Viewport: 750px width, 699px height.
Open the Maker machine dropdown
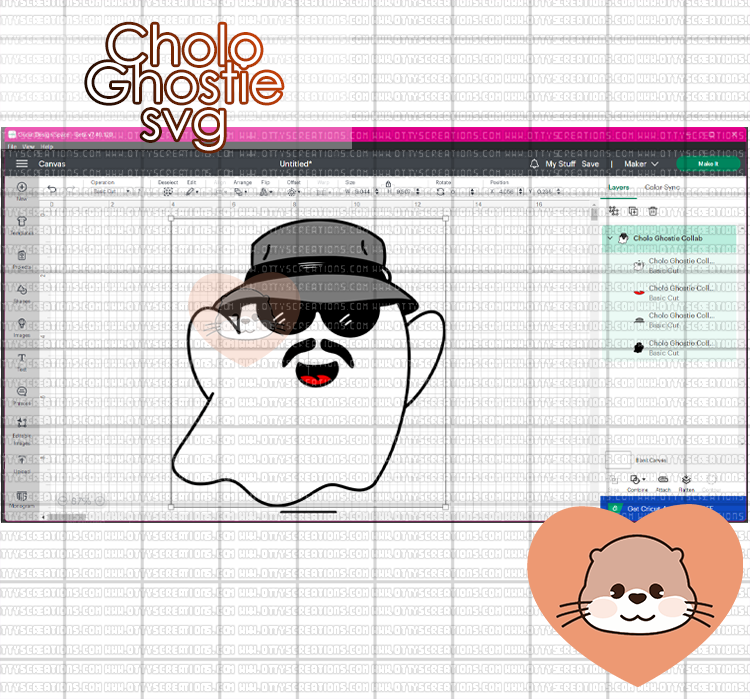click(x=641, y=163)
